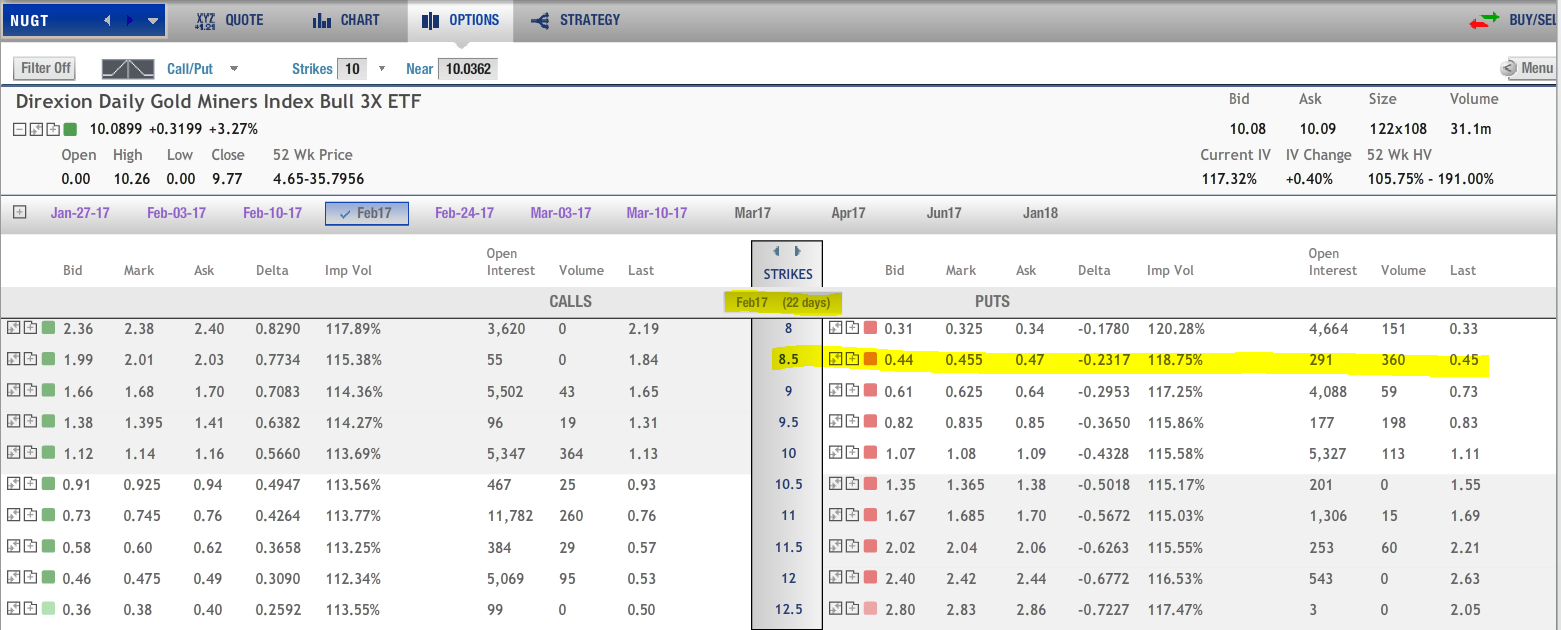Click the chart icon beside put bid 1.07
This screenshot has width=1561, height=630.
pos(836,453)
